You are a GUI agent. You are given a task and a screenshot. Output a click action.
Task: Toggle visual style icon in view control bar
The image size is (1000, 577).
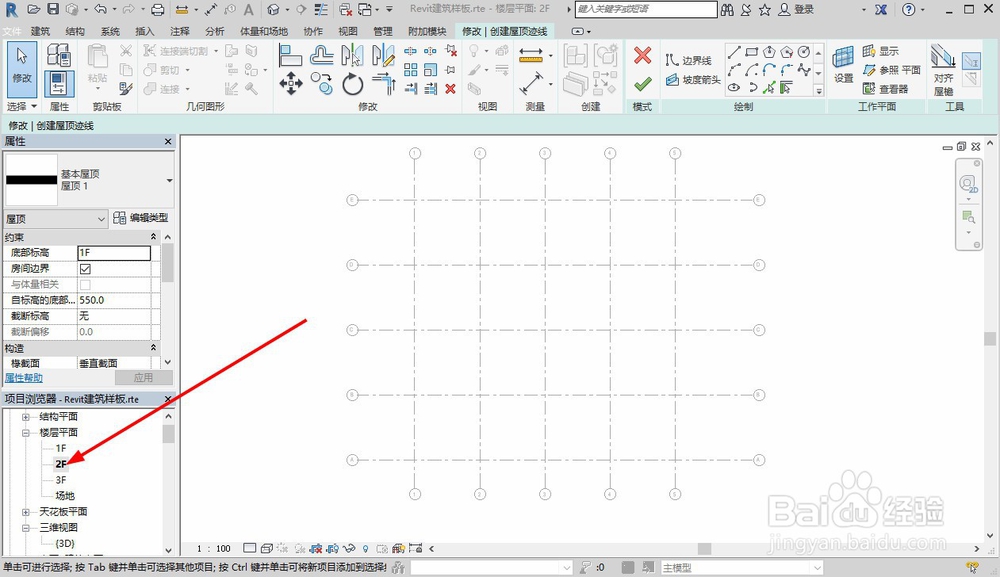pyautogui.click(x=266, y=548)
